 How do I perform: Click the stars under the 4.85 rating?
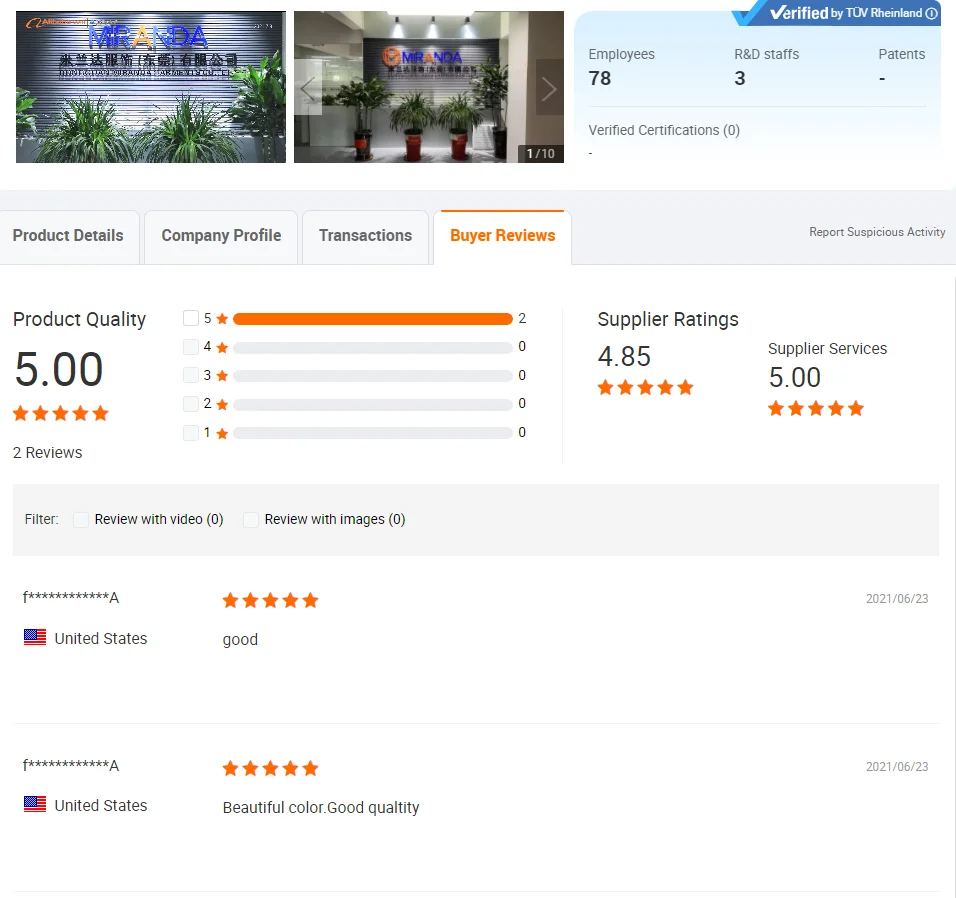[646, 387]
